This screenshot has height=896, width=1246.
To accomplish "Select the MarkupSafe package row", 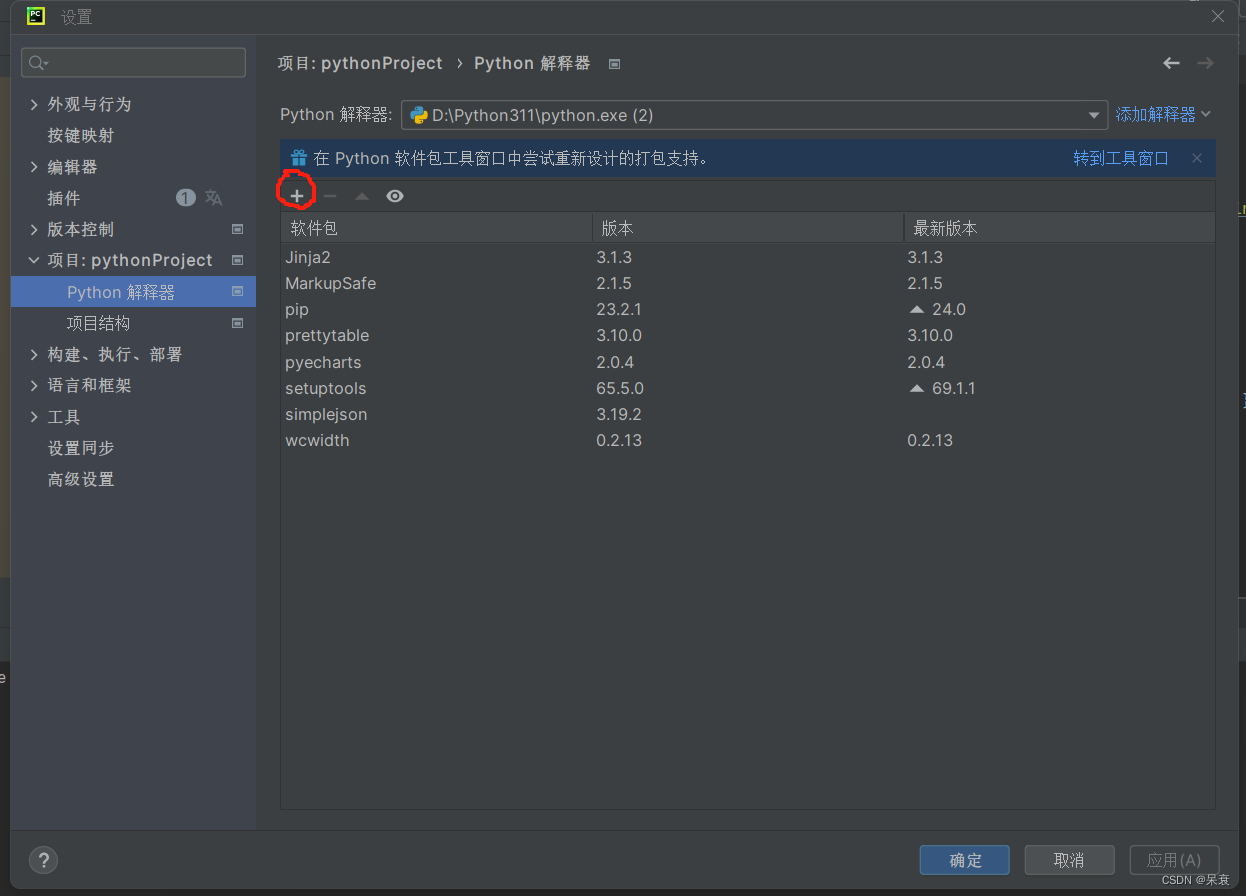I will tap(748, 283).
